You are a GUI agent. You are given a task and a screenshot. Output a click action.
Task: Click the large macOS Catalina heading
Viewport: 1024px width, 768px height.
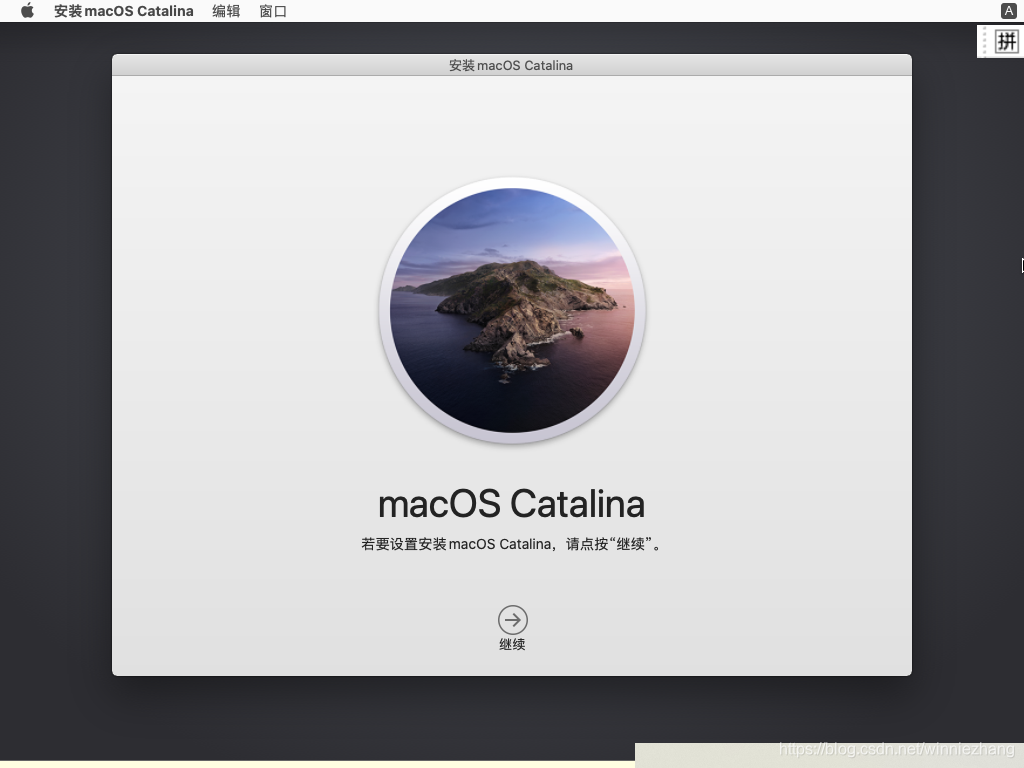coord(511,504)
